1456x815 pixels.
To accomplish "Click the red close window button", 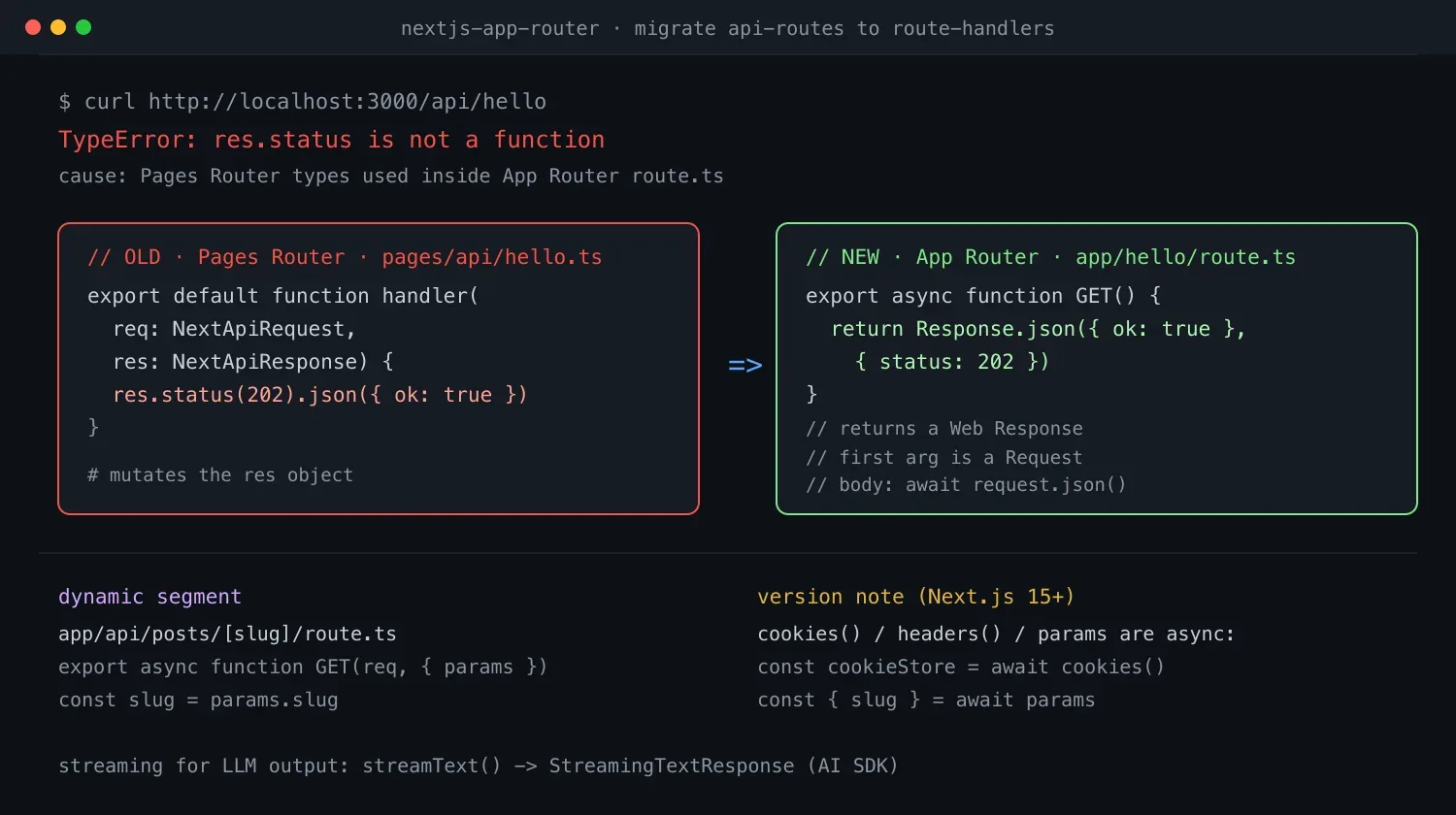I will [x=33, y=27].
